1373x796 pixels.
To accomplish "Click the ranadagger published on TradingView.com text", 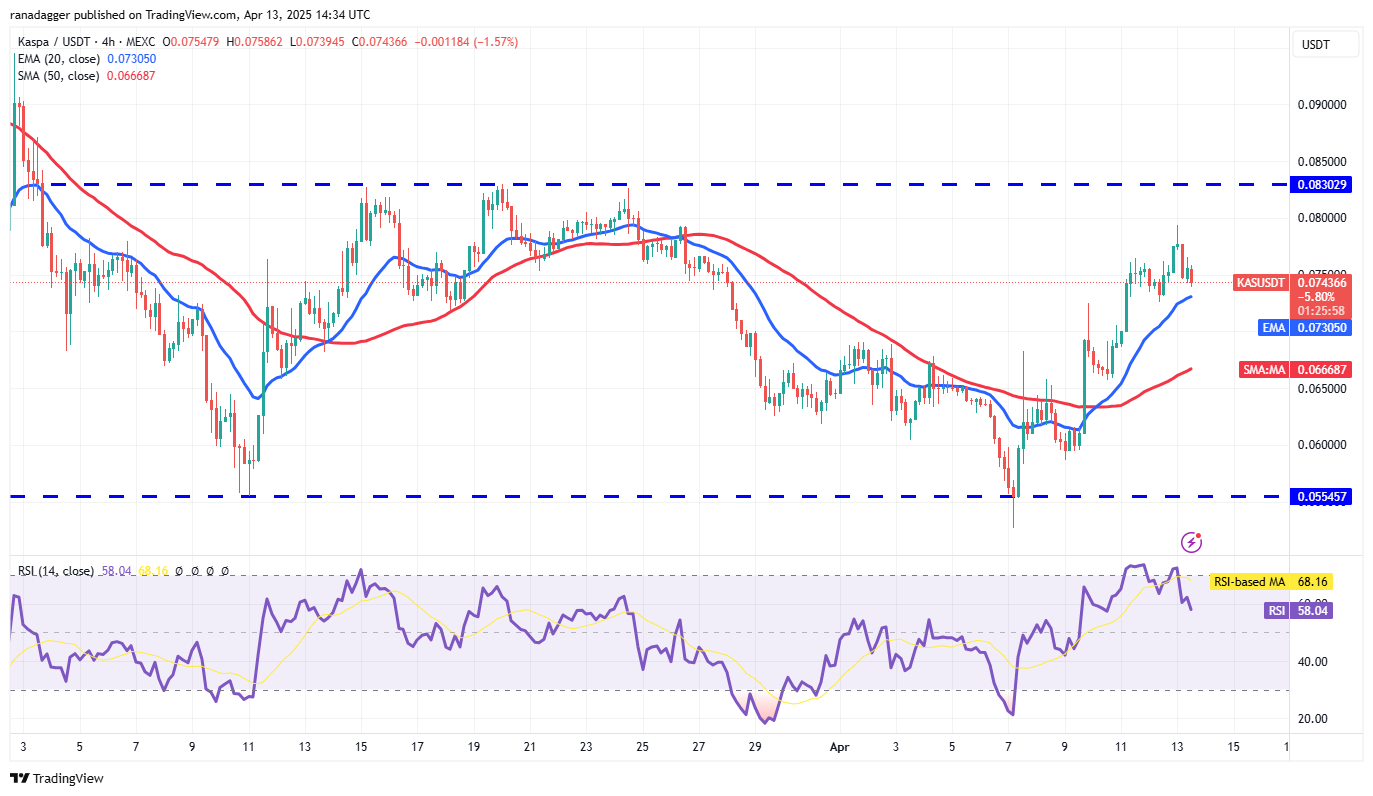I will coord(190,14).
